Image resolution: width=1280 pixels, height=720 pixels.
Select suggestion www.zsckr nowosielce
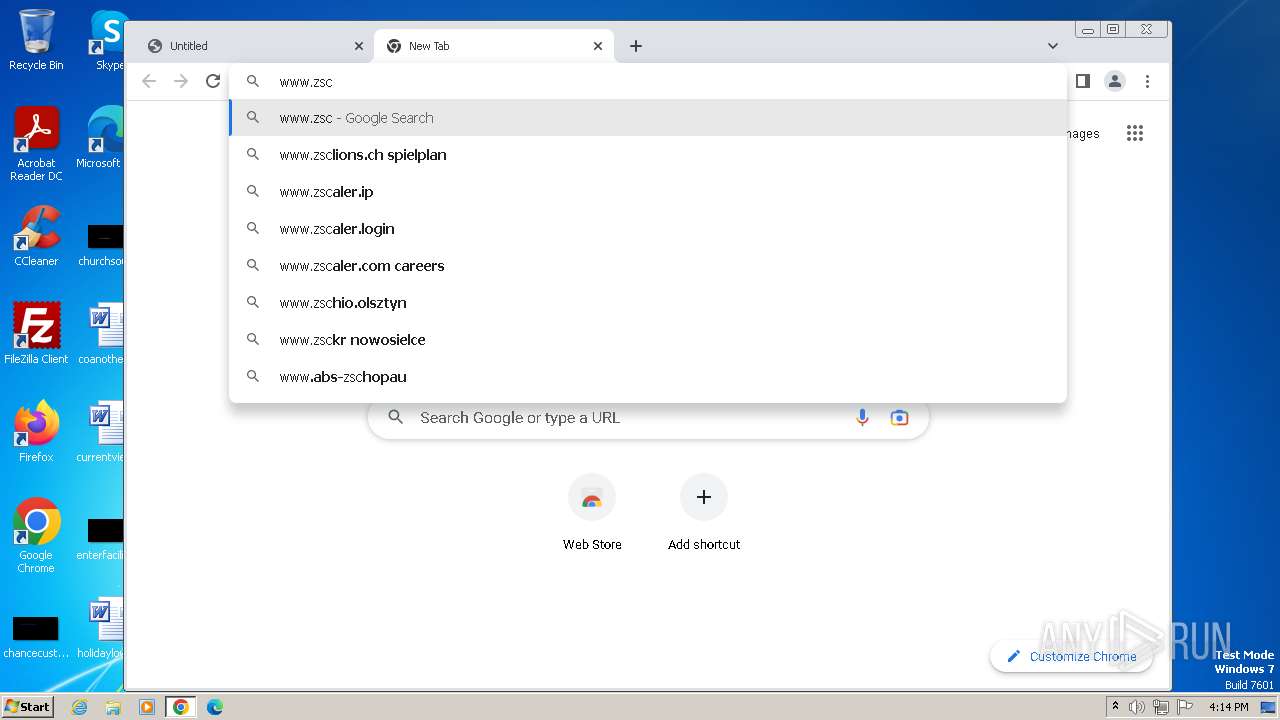648,340
